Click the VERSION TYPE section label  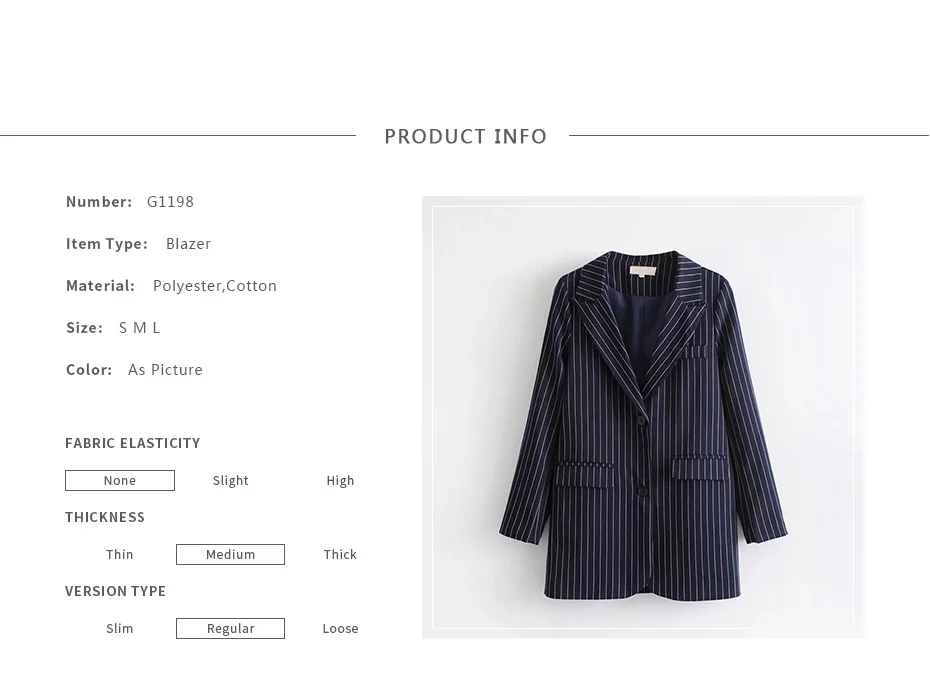point(116,591)
